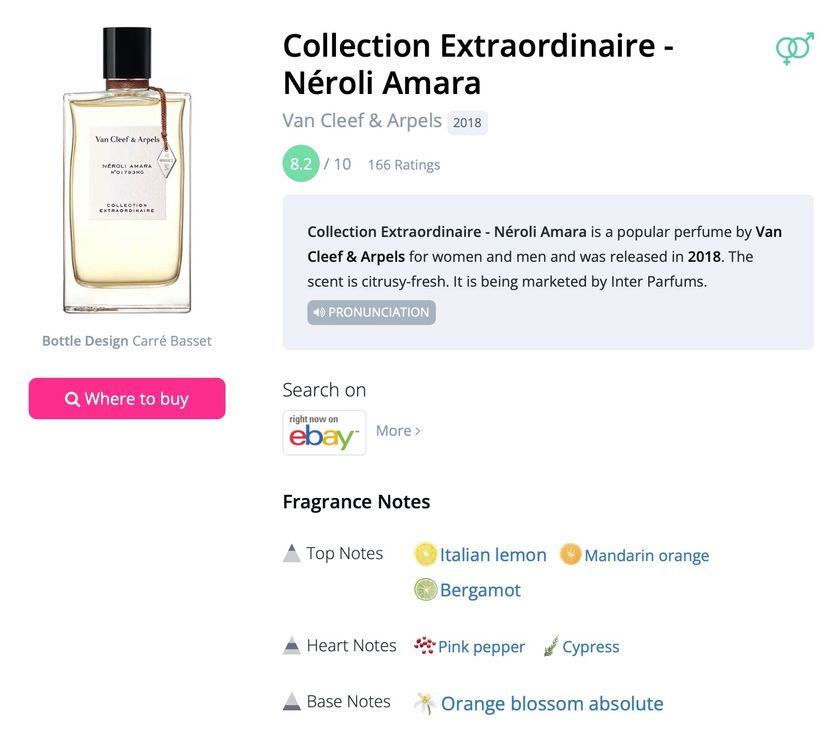
Task: Click the Cypress branch icon
Action: pyautogui.click(x=551, y=645)
